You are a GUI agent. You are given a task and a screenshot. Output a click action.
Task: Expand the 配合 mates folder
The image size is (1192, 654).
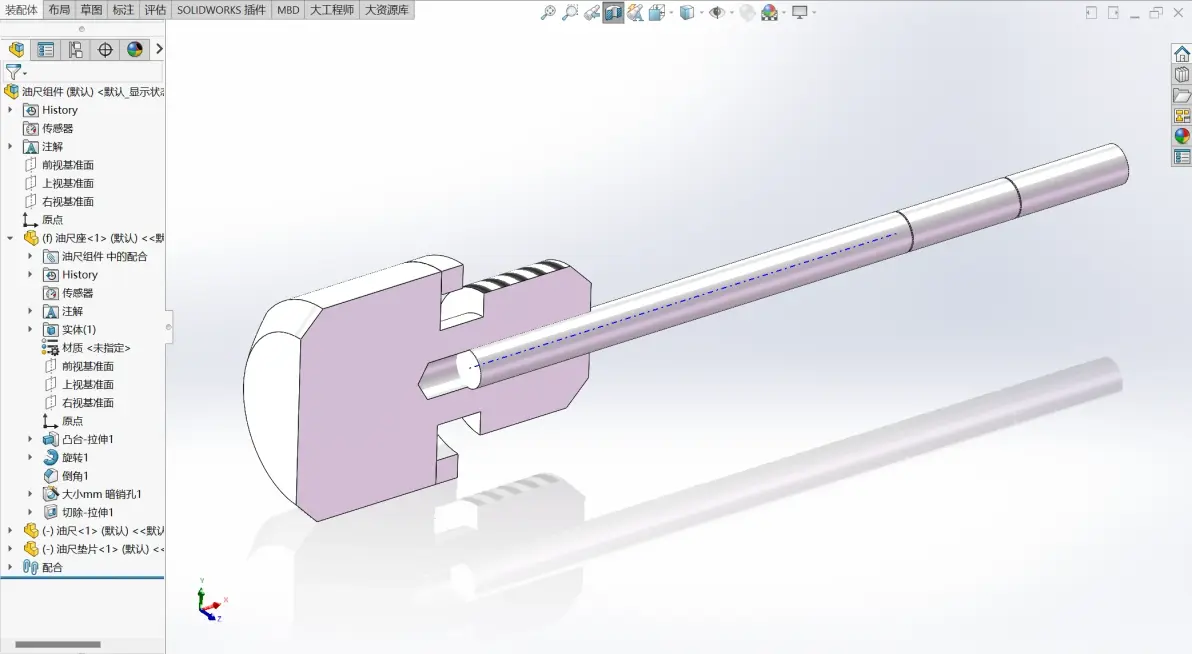point(10,567)
